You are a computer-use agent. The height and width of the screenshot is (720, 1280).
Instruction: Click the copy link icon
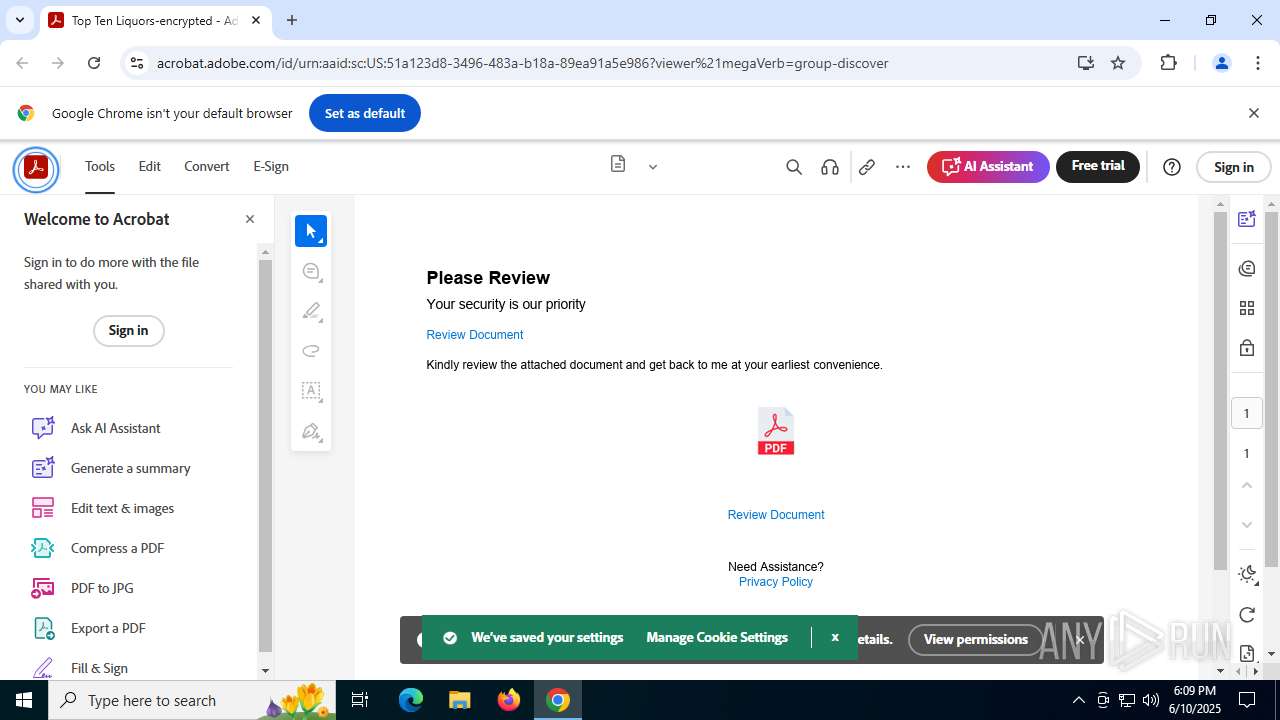pyautogui.click(x=867, y=167)
